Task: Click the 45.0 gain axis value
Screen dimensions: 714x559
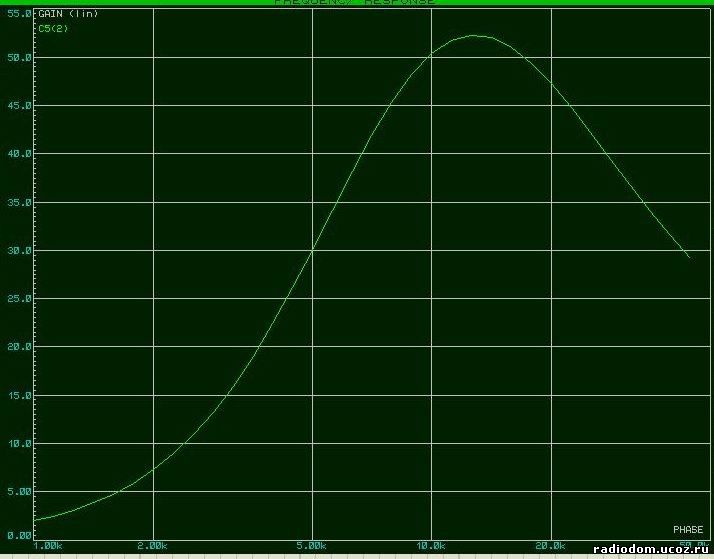Action: (20, 106)
